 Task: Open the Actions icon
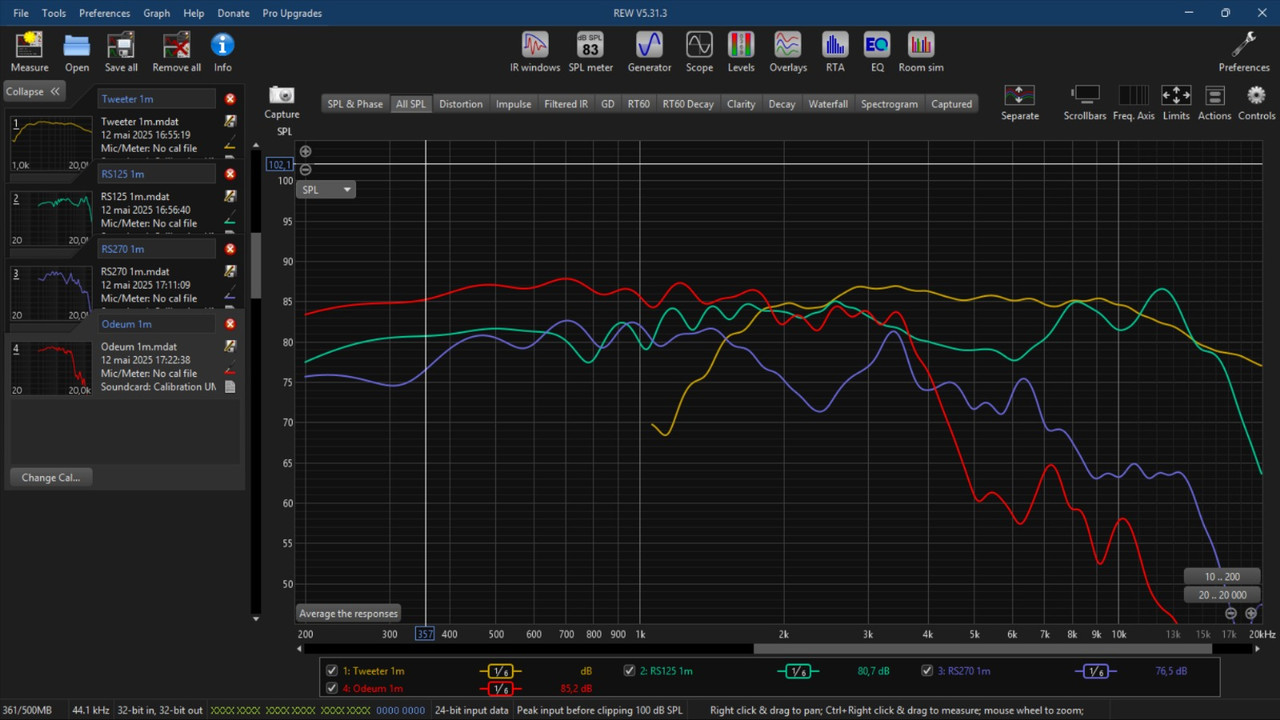pos(1215,96)
